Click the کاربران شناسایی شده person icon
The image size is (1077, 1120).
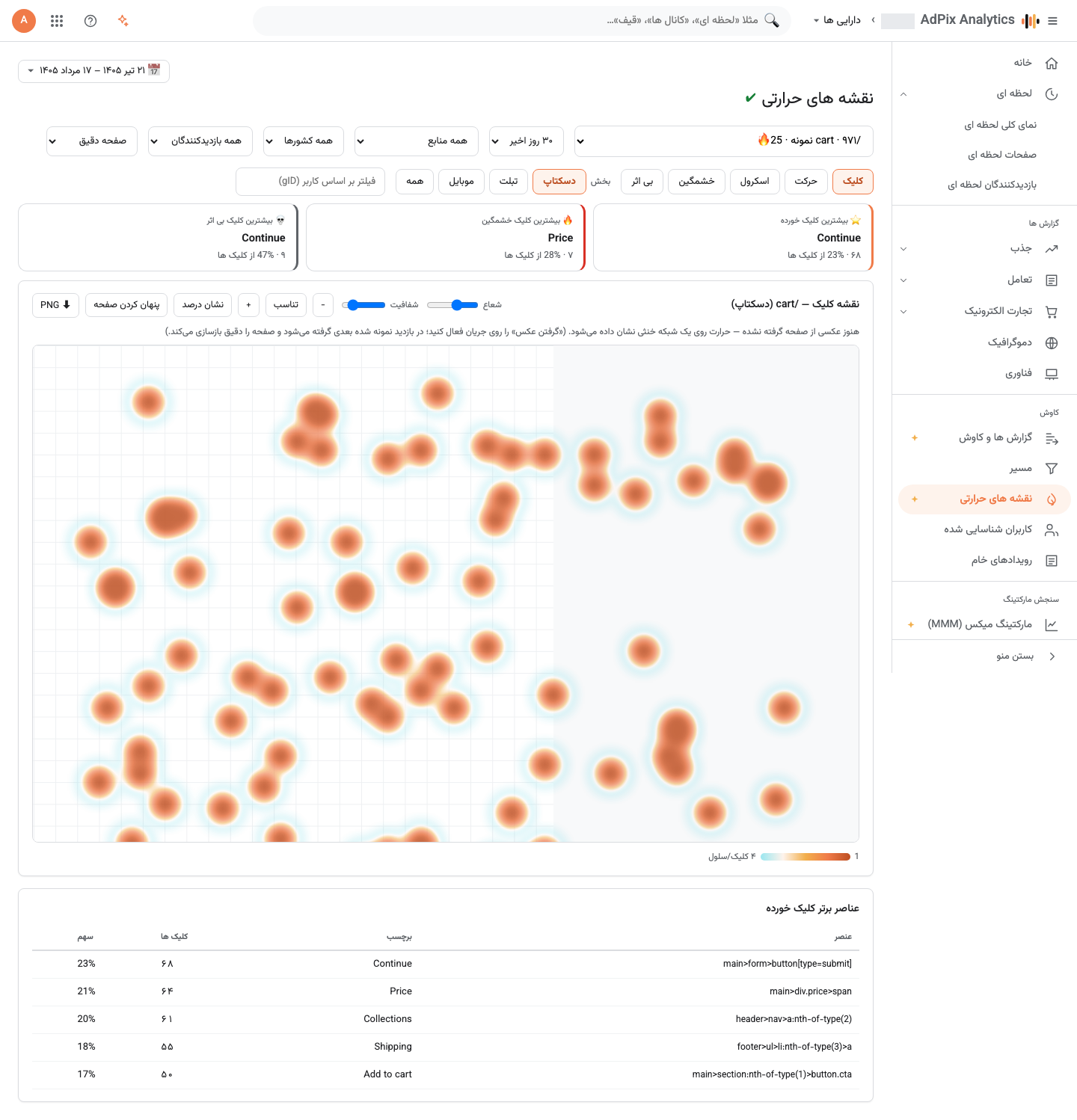click(x=1052, y=530)
